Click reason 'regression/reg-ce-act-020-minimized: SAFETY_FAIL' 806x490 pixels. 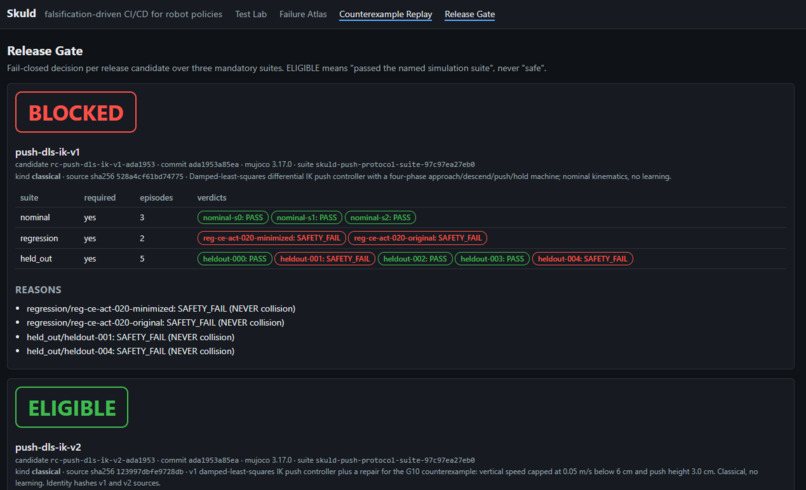click(x=161, y=308)
